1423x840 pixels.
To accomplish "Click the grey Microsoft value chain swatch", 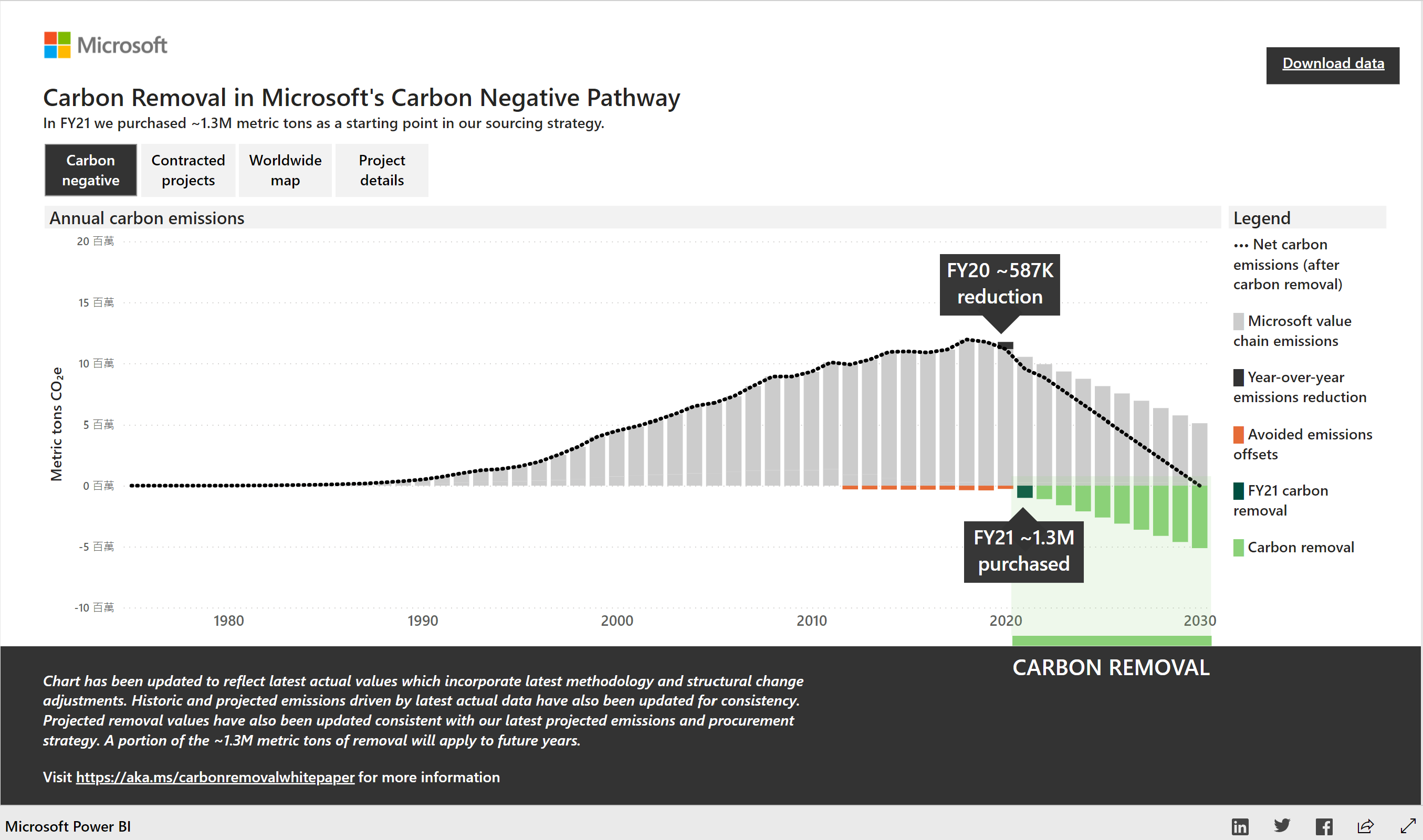I will pyautogui.click(x=1239, y=321).
